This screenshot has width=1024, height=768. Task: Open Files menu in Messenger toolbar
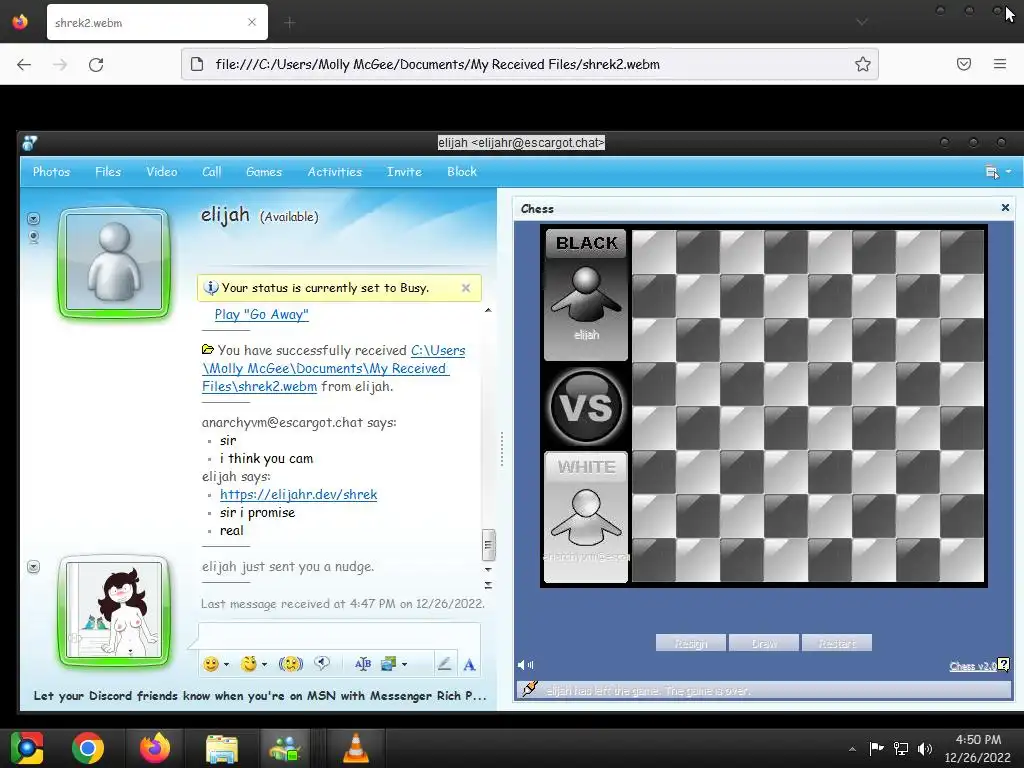[x=108, y=172]
